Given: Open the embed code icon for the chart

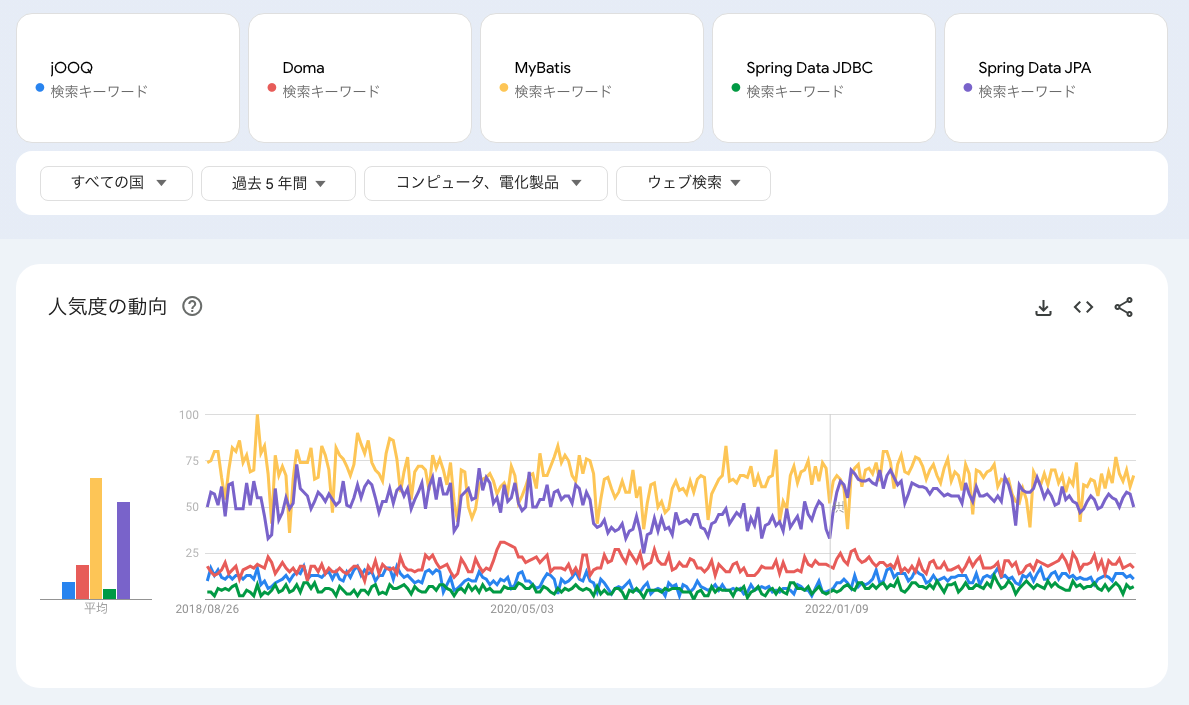Looking at the screenshot, I should point(1083,307).
